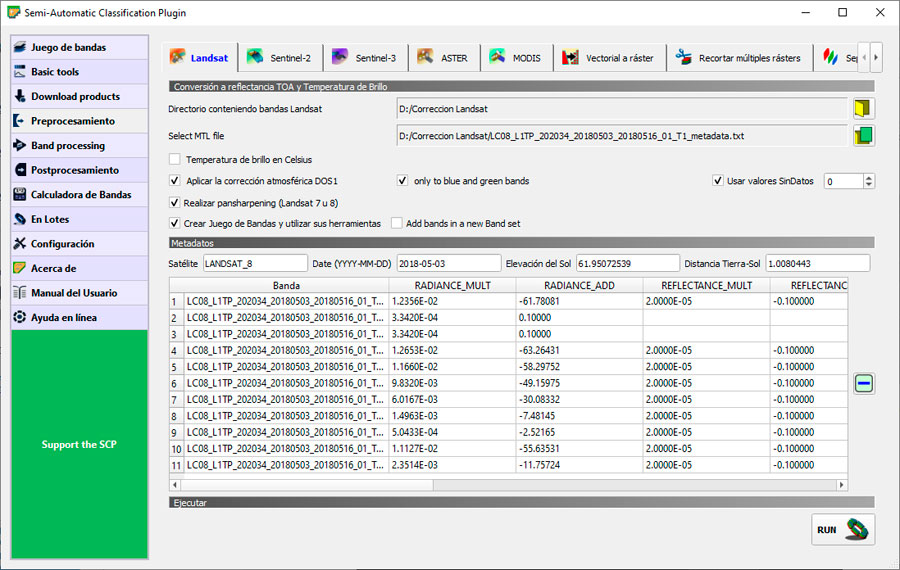Click the Elevación del Sol field
This screenshot has height=570, width=900.
click(628, 263)
